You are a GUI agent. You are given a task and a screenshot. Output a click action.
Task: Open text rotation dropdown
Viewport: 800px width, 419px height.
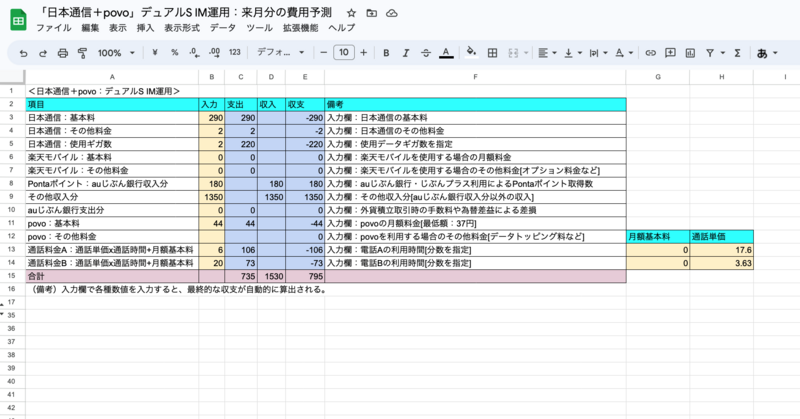[x=624, y=53]
